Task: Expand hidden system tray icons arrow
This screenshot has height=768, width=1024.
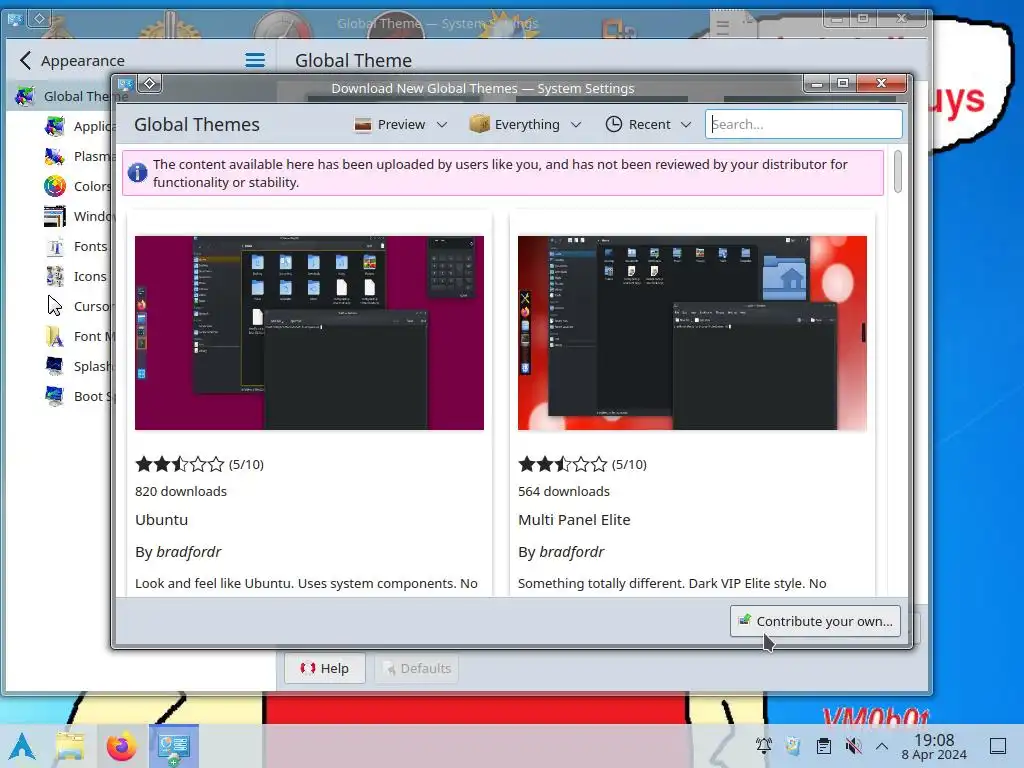Action: (882, 745)
